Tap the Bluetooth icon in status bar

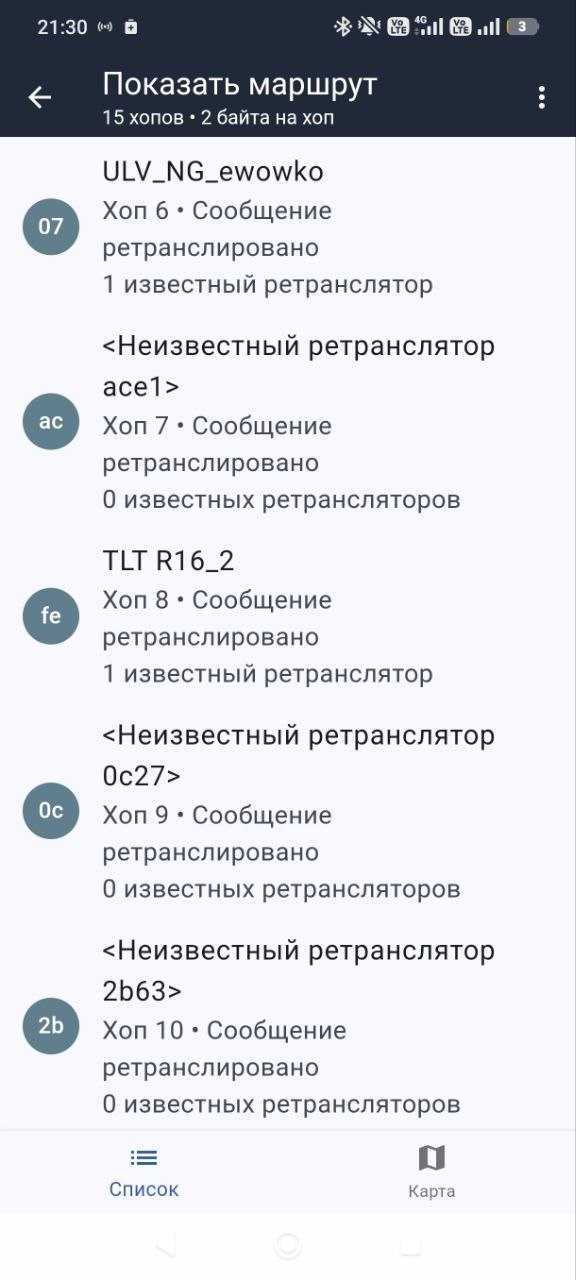[x=343, y=27]
